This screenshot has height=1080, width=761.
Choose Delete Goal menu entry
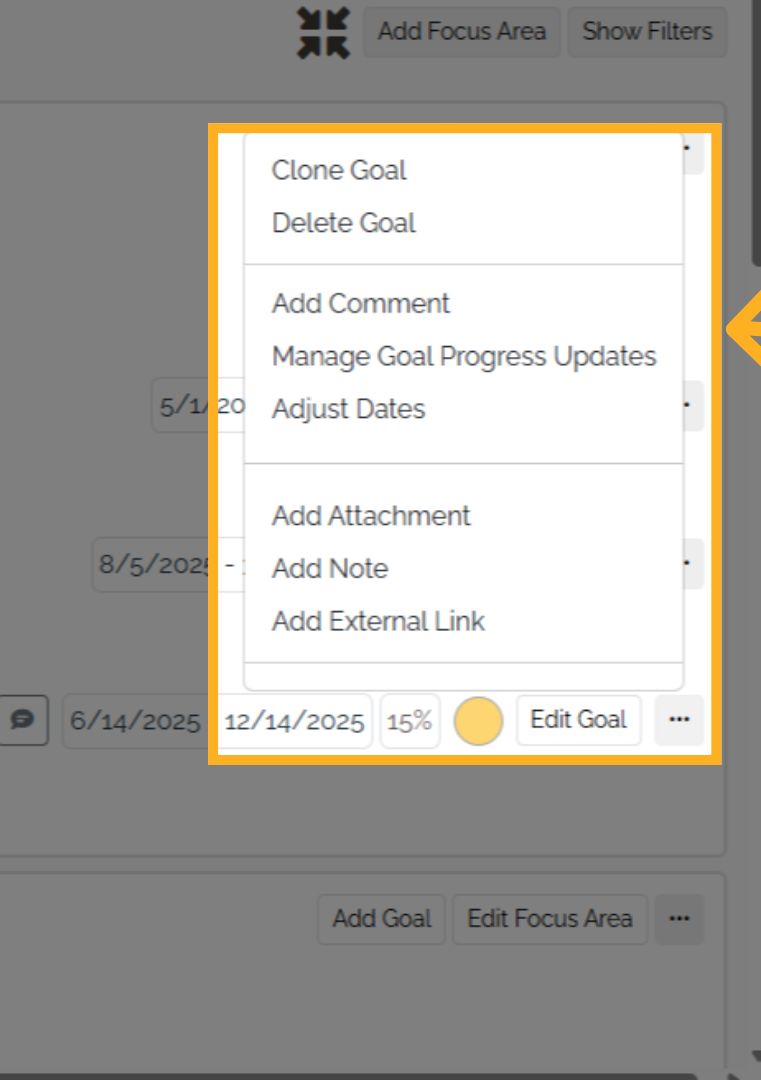[x=344, y=223]
